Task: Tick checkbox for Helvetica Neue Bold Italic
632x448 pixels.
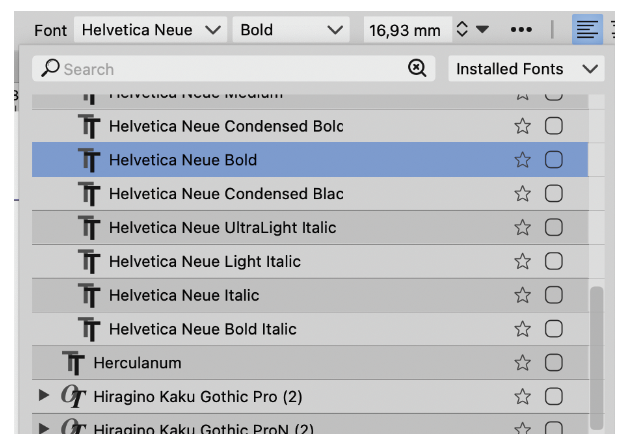Action: [x=554, y=329]
